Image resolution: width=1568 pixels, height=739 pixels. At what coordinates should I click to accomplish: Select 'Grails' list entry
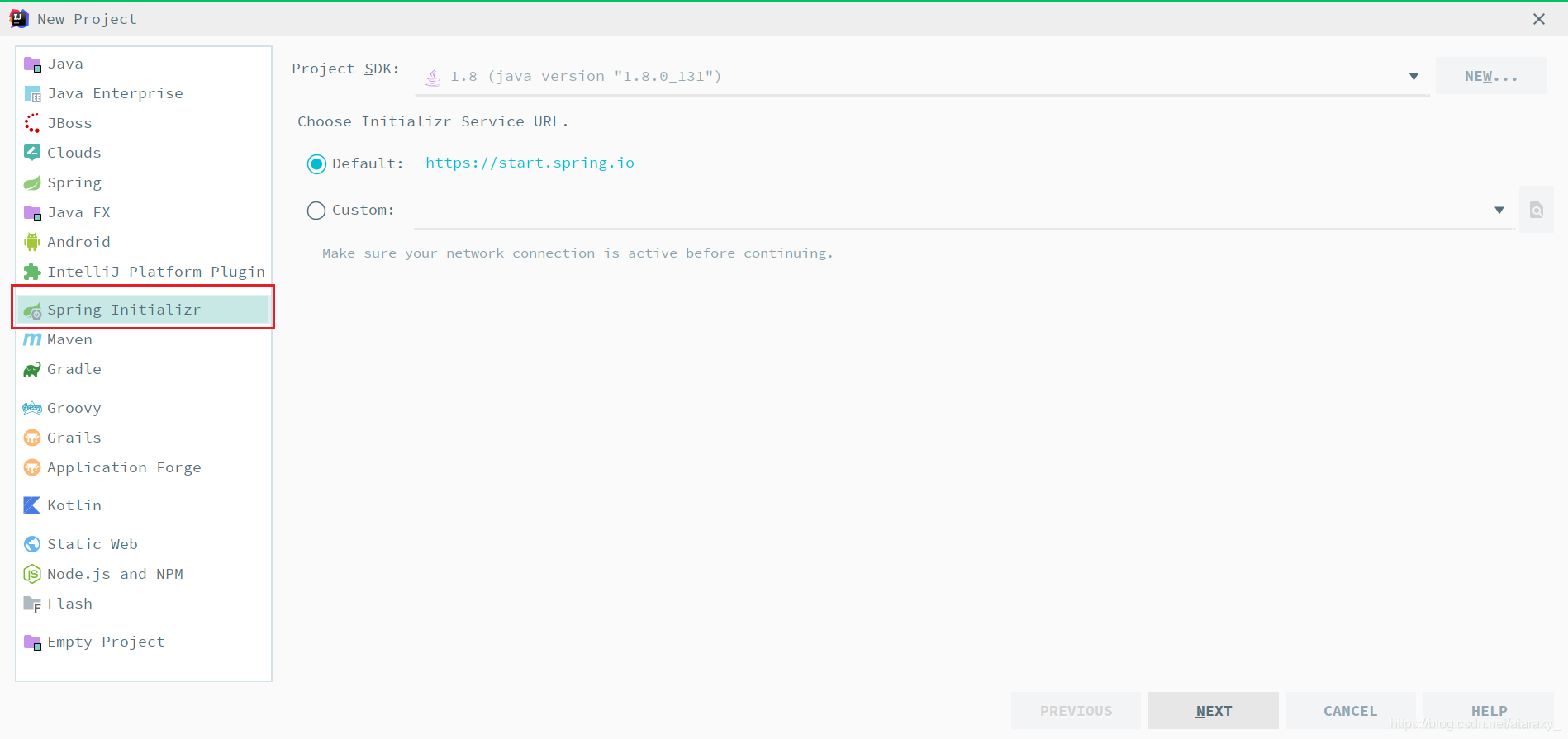144,438
